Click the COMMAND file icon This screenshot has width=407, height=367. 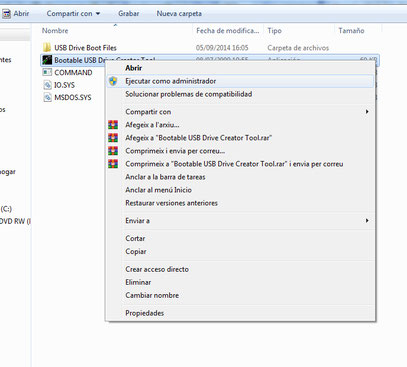click(x=47, y=72)
